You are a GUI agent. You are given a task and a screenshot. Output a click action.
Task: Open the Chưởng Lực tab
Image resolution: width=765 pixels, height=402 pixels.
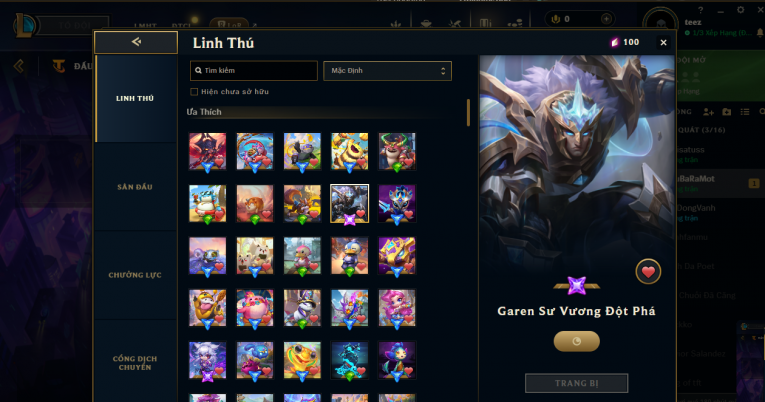(135, 275)
